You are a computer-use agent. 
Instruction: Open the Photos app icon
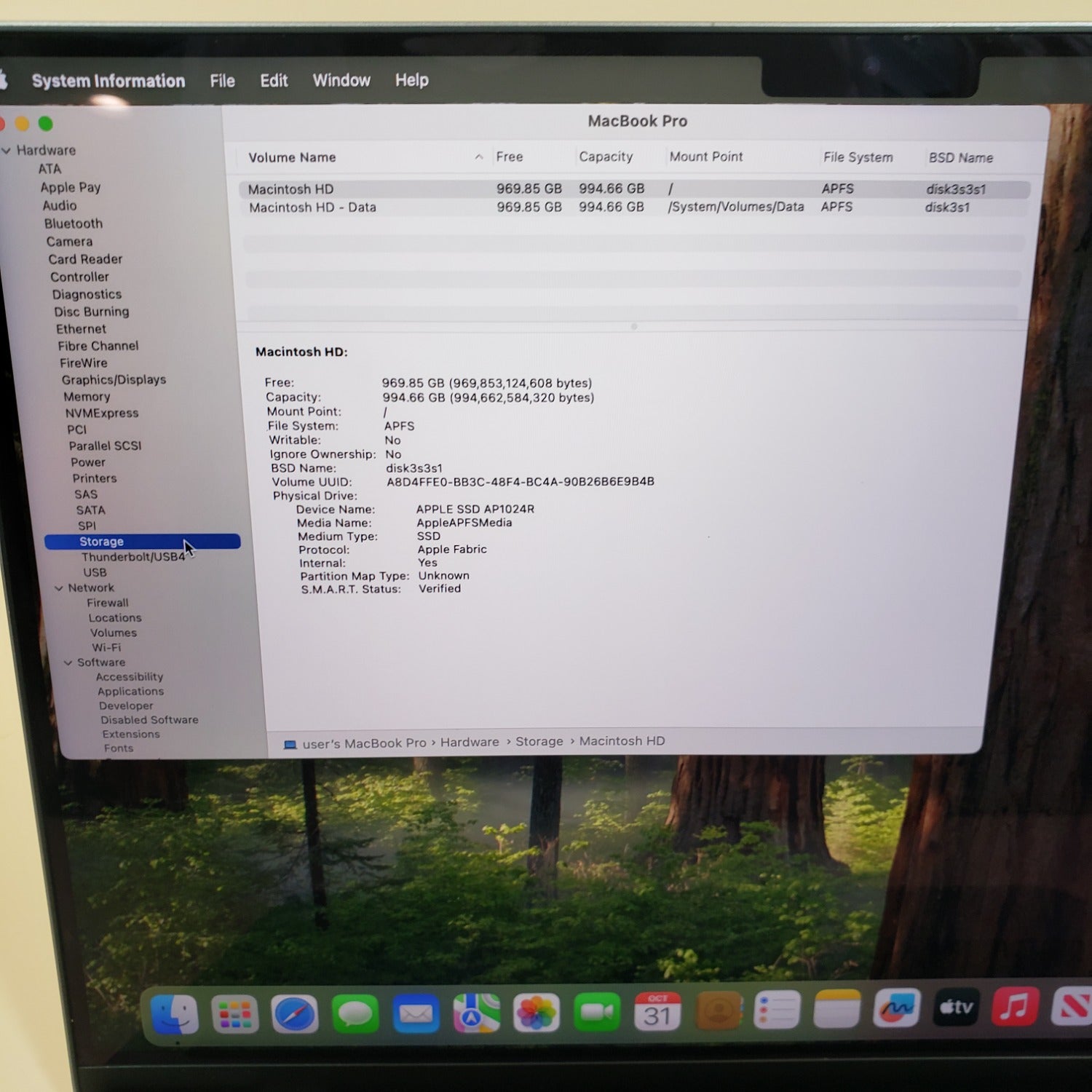[x=537, y=1013]
